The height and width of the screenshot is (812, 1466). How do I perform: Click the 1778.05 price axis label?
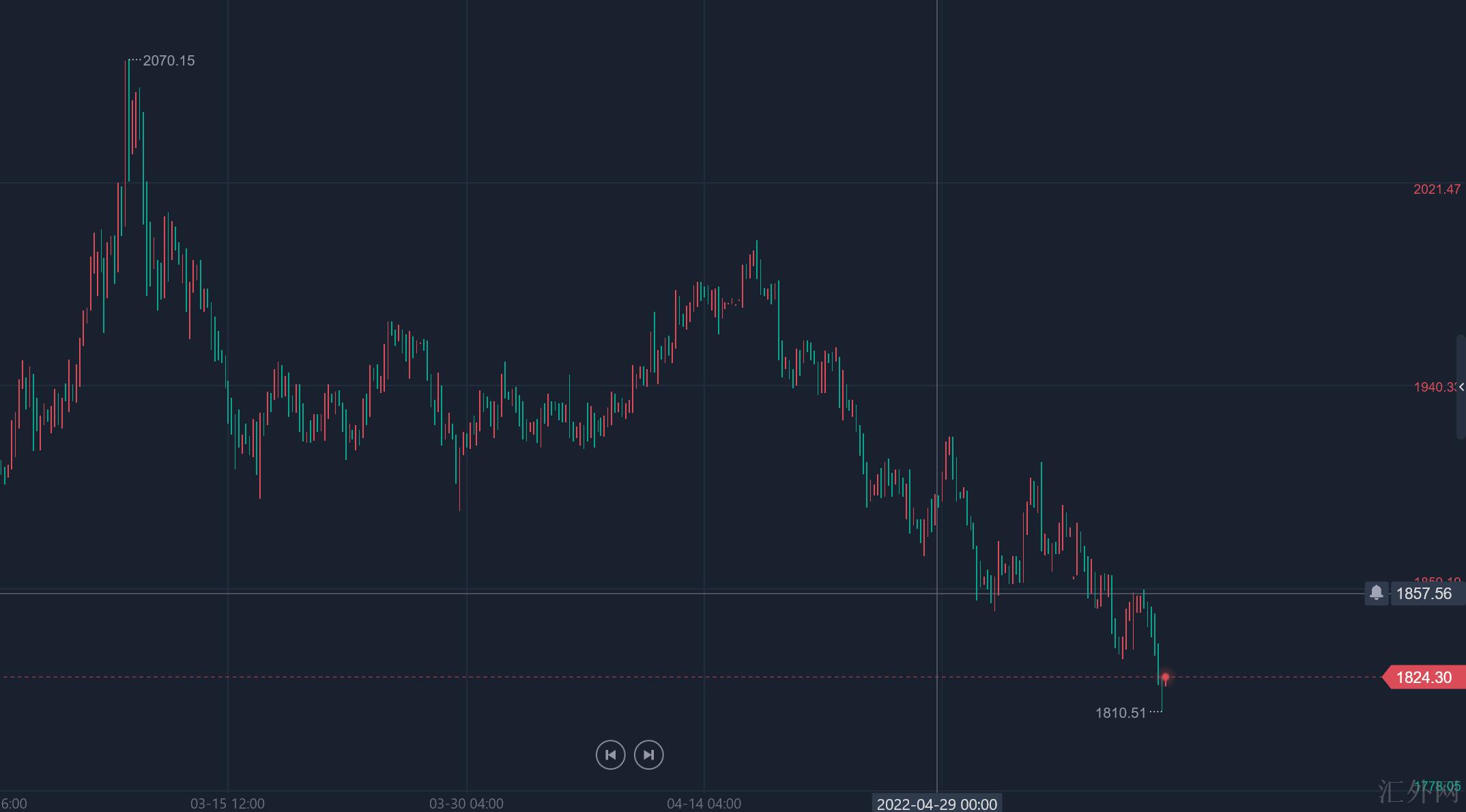coord(1437,786)
